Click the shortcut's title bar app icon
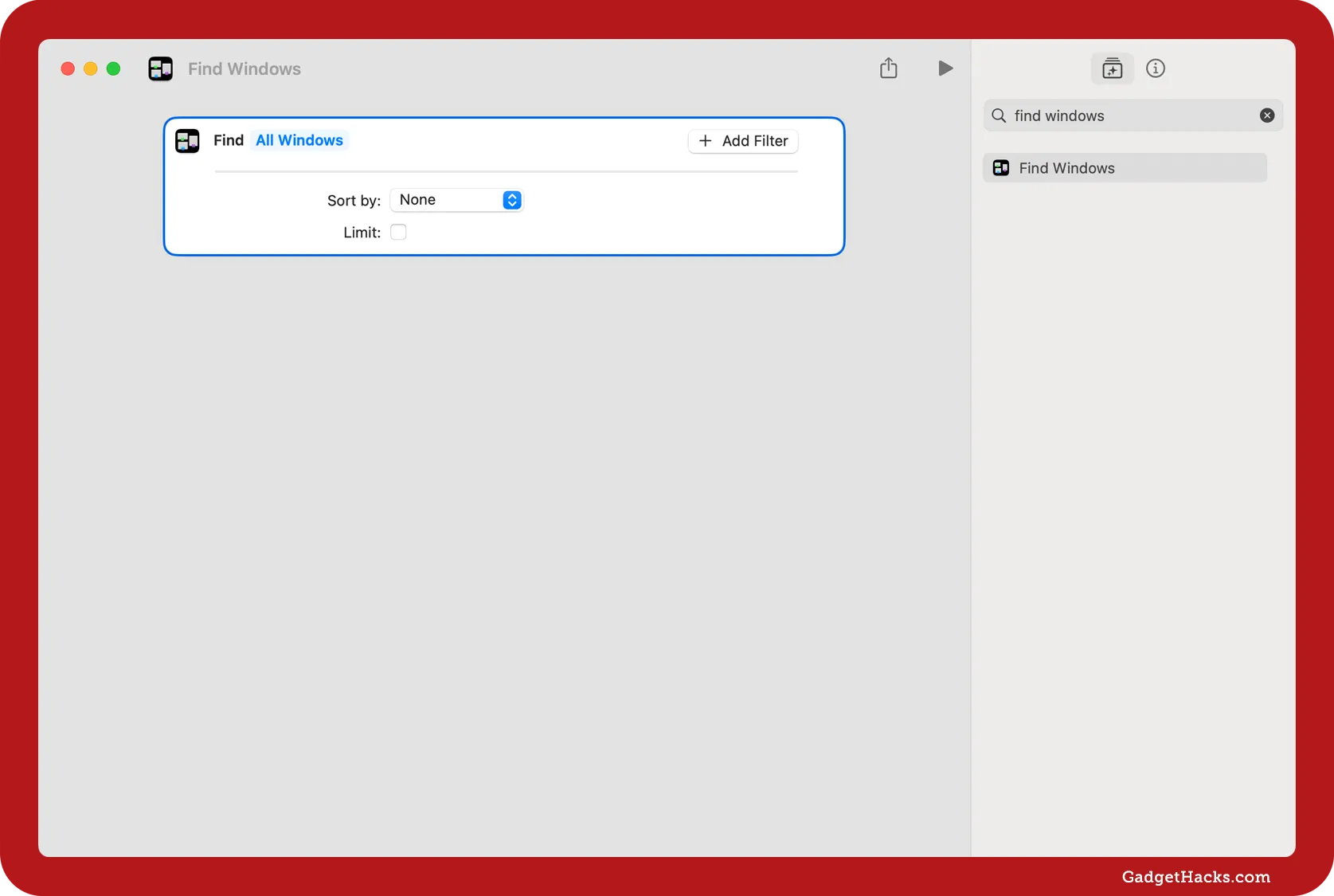Viewport: 1334px width, 896px height. click(161, 68)
